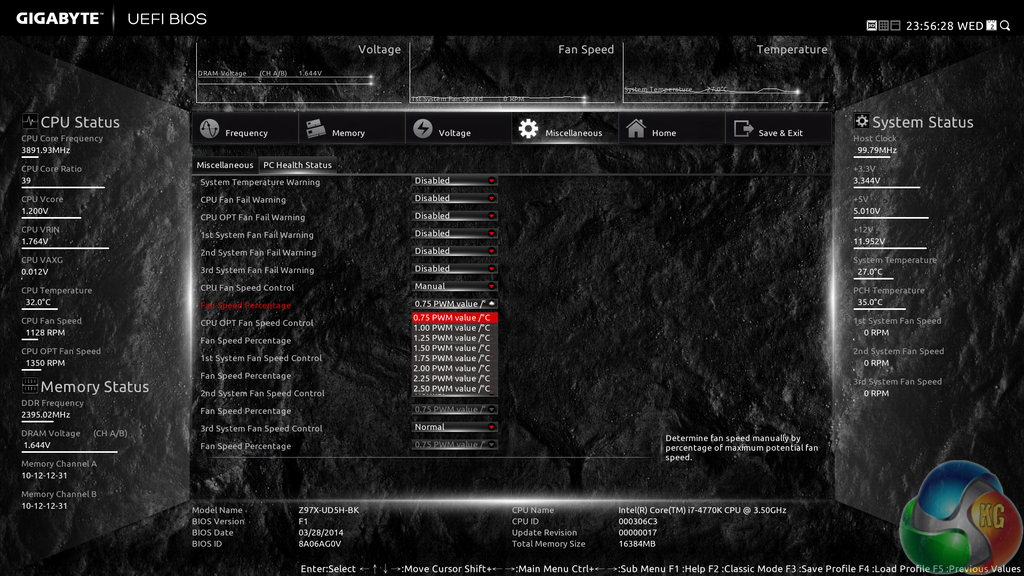1024x576 pixels.
Task: Switch to the grid layout view icon
Action: click(x=884, y=25)
